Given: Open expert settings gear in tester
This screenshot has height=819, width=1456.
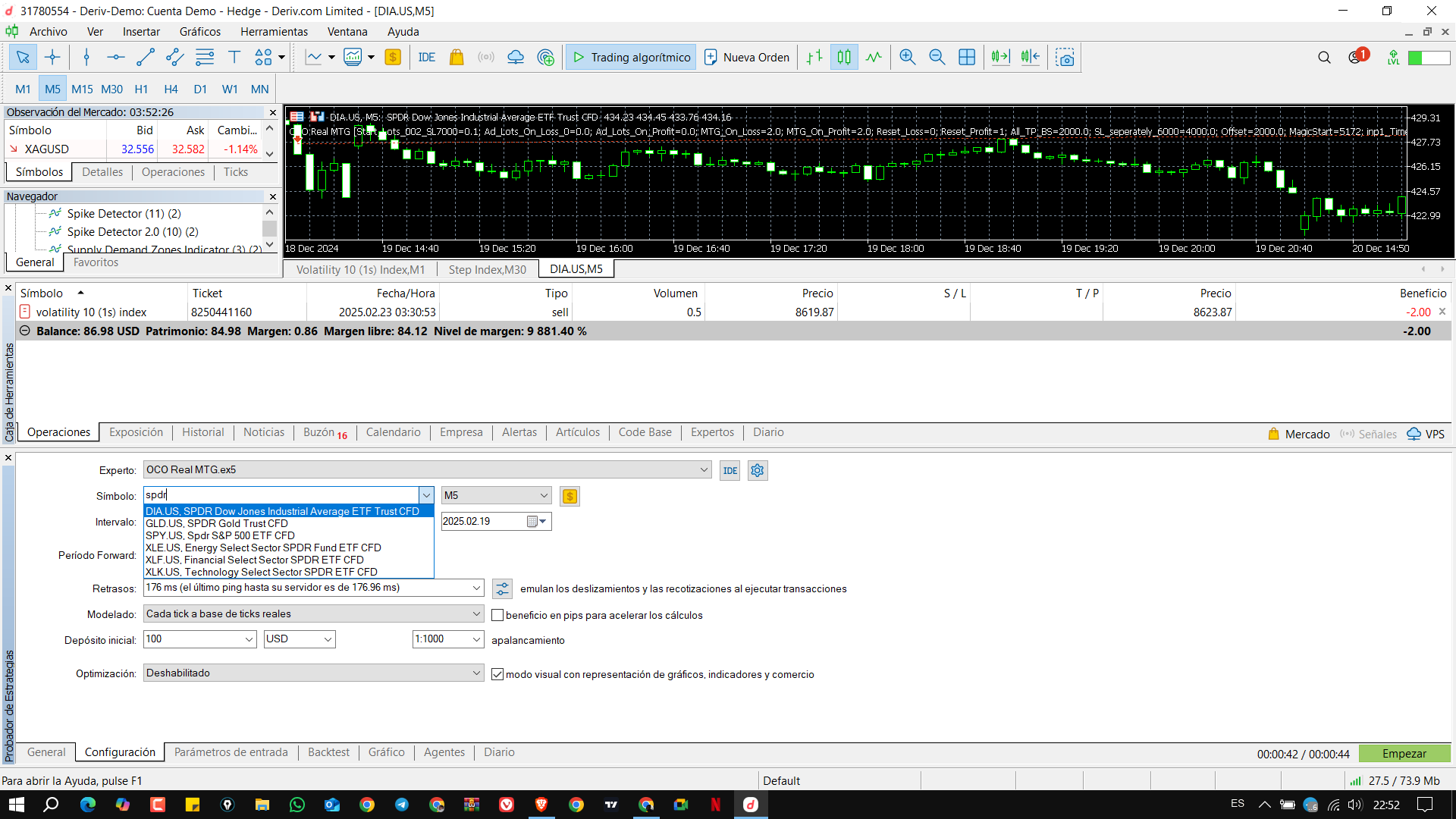Looking at the screenshot, I should click(757, 470).
